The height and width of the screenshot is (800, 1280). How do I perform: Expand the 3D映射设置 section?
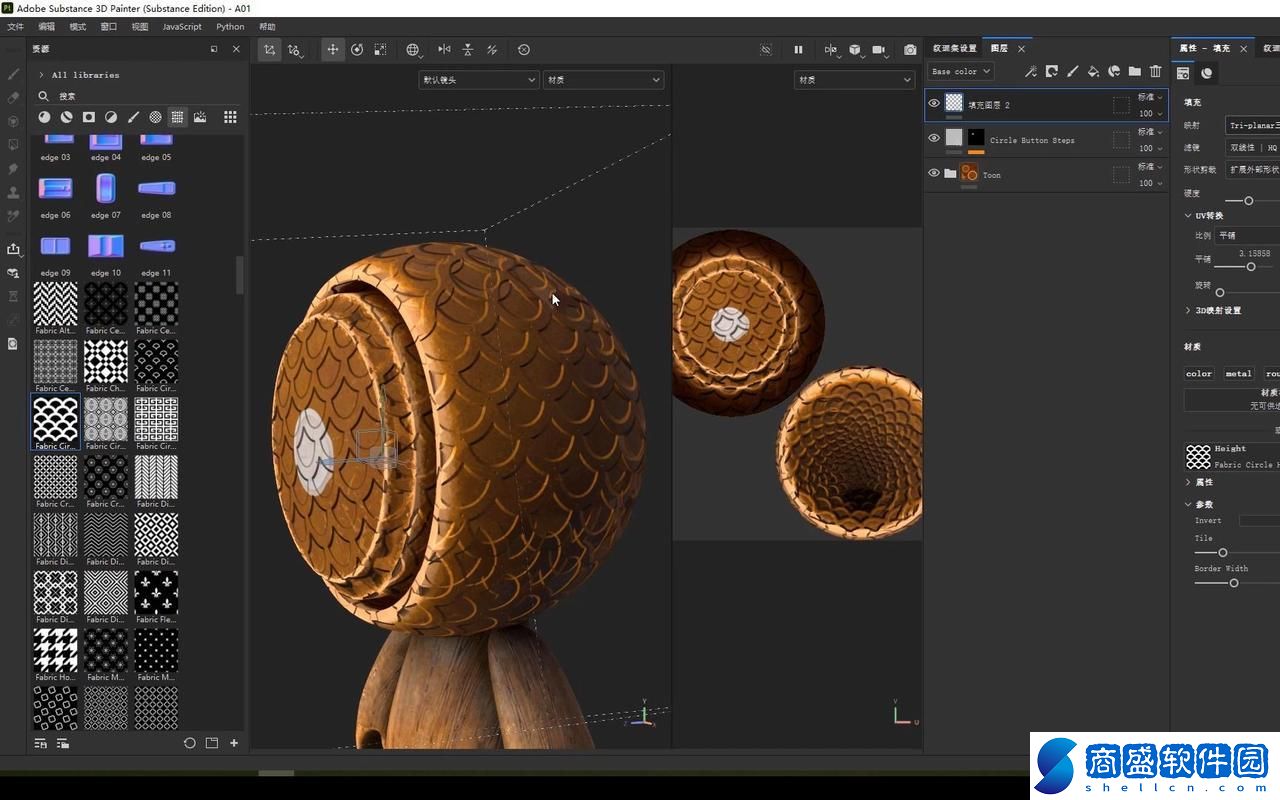click(1188, 310)
